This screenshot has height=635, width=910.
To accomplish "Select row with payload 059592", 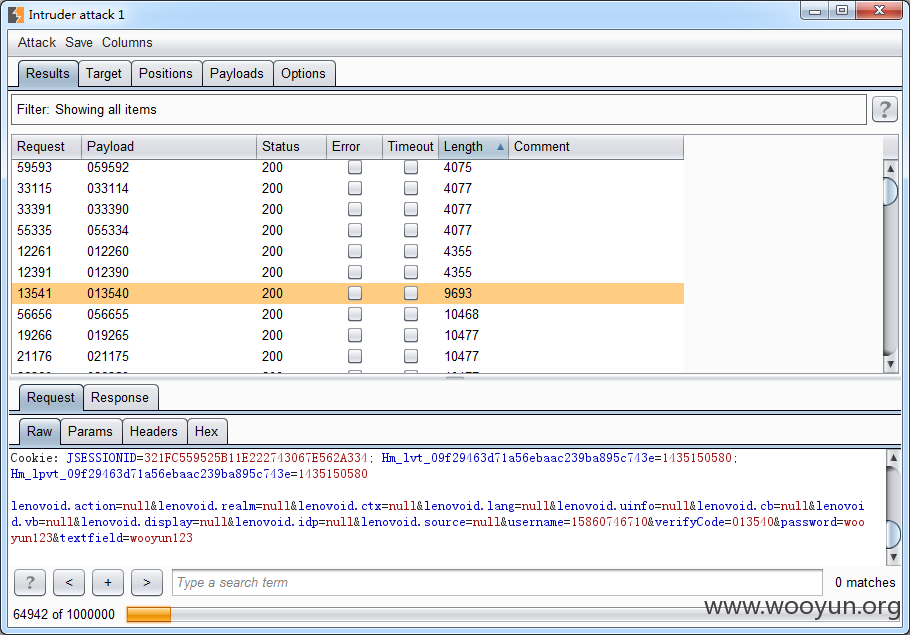I will point(348,167).
